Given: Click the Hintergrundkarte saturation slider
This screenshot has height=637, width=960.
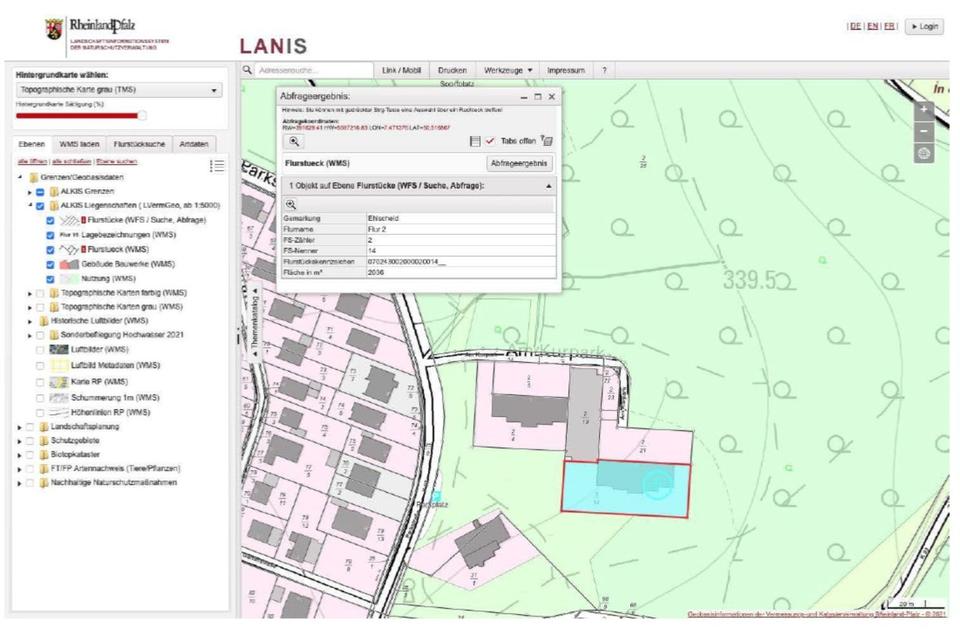Looking at the screenshot, I should (x=80, y=115).
